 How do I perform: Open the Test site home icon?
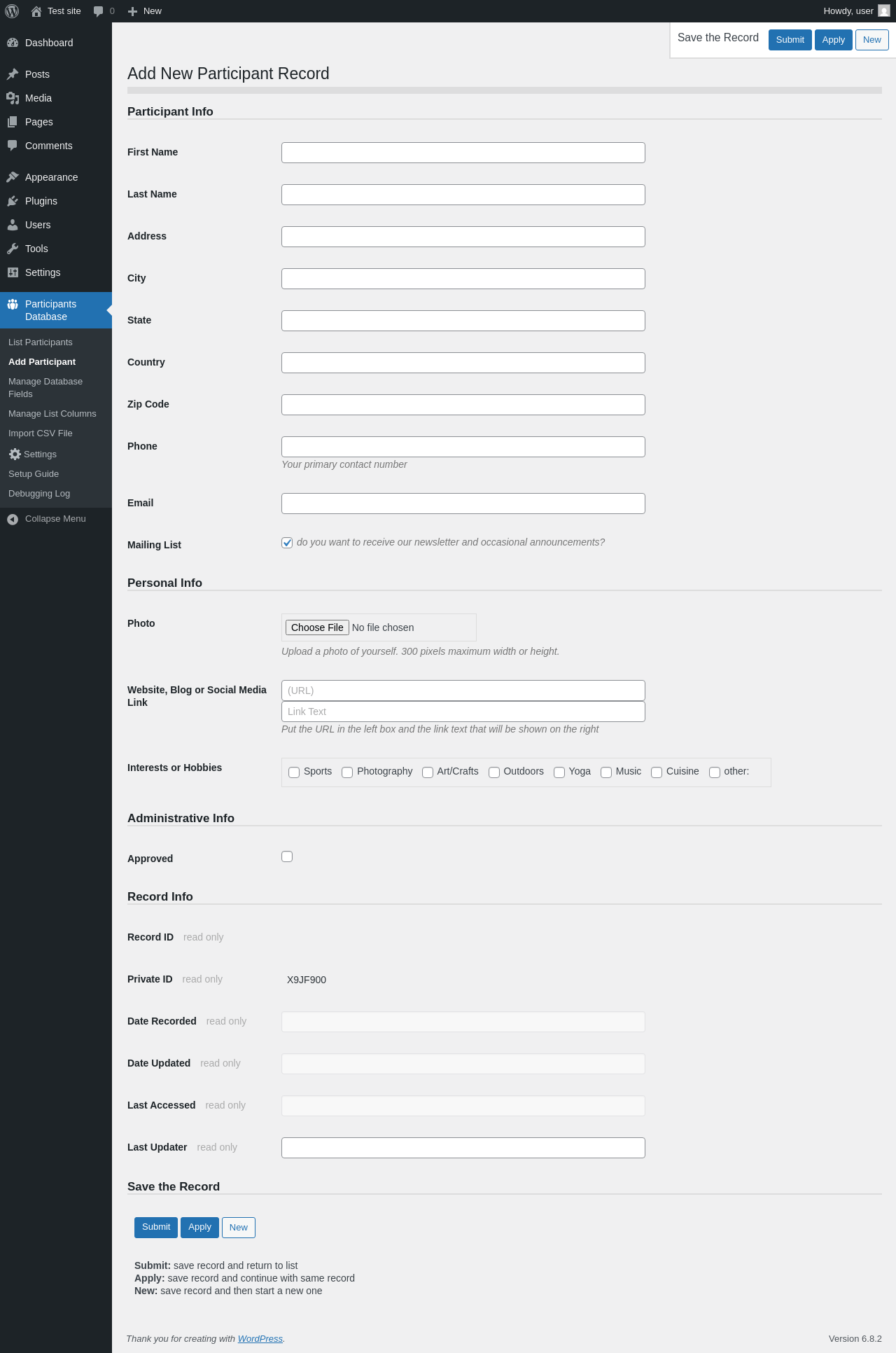click(36, 11)
